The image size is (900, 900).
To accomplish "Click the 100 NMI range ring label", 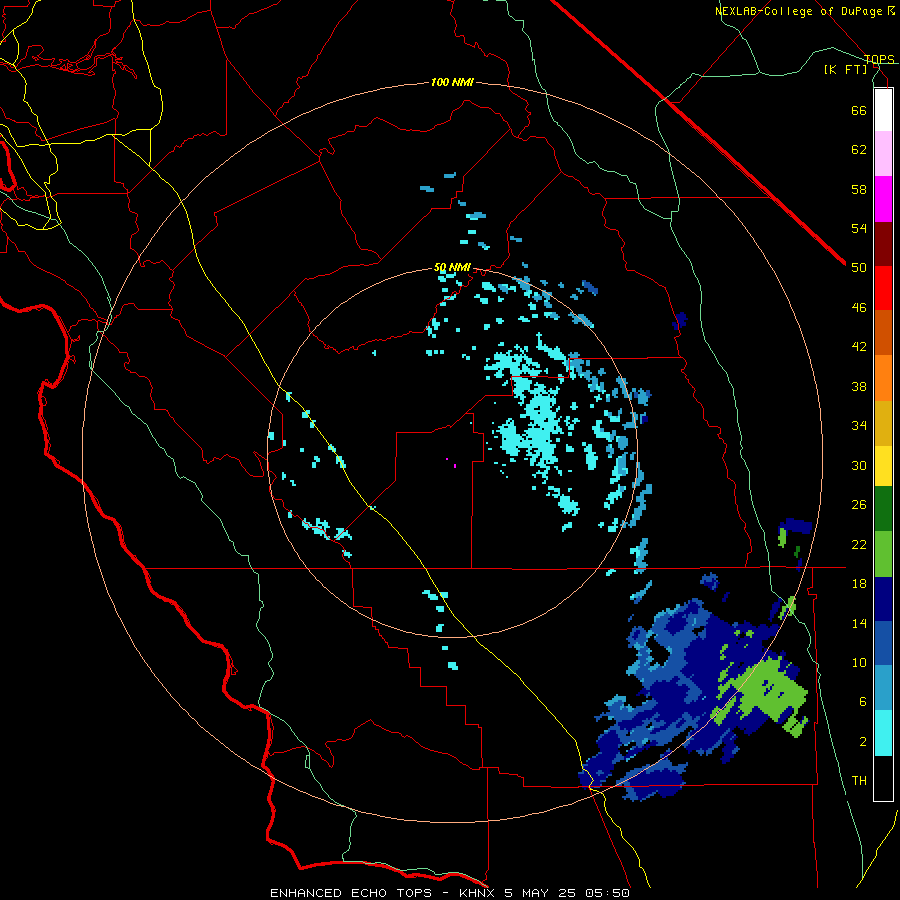I will [x=452, y=82].
